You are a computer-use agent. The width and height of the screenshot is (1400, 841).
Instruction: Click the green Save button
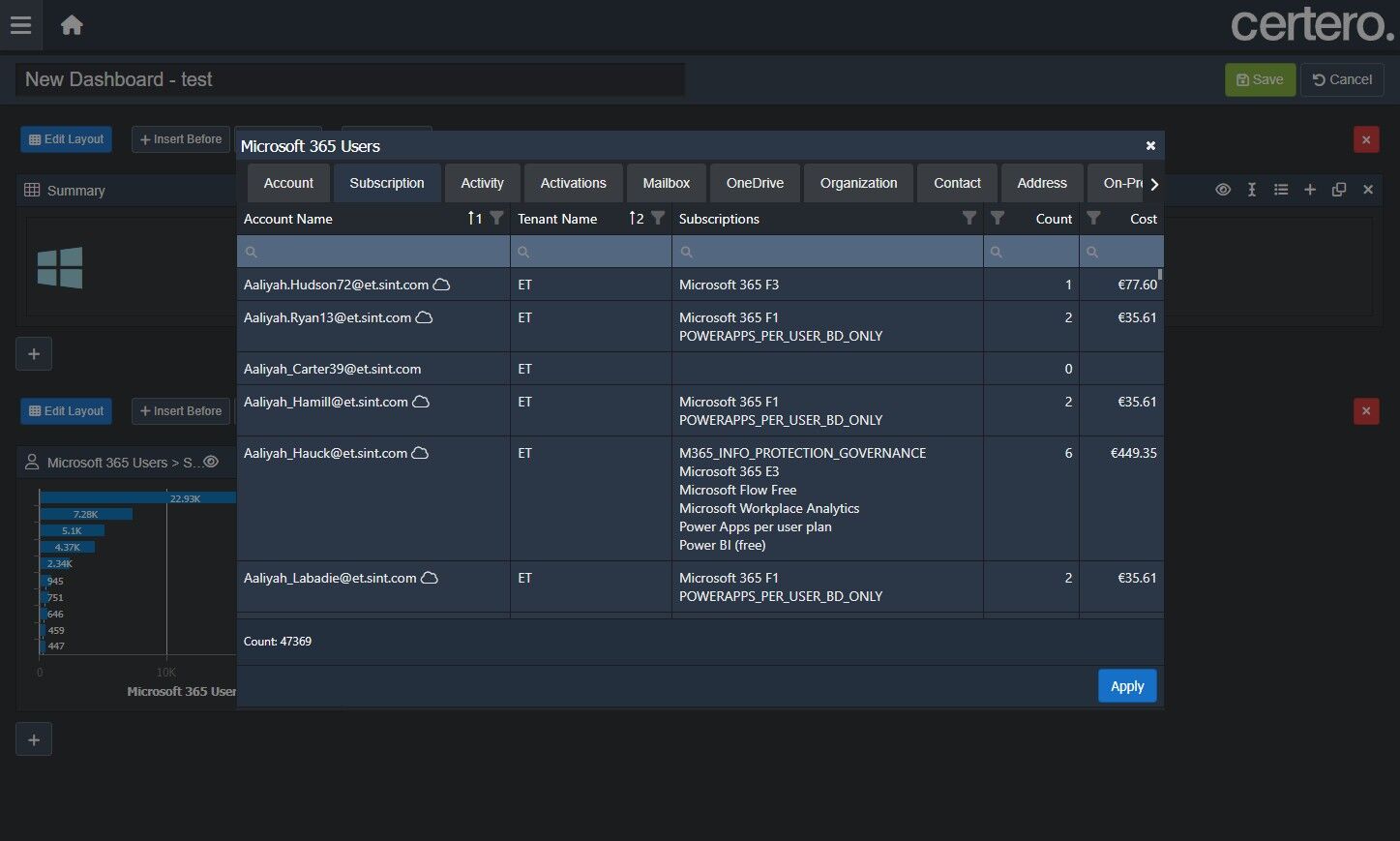1259,79
